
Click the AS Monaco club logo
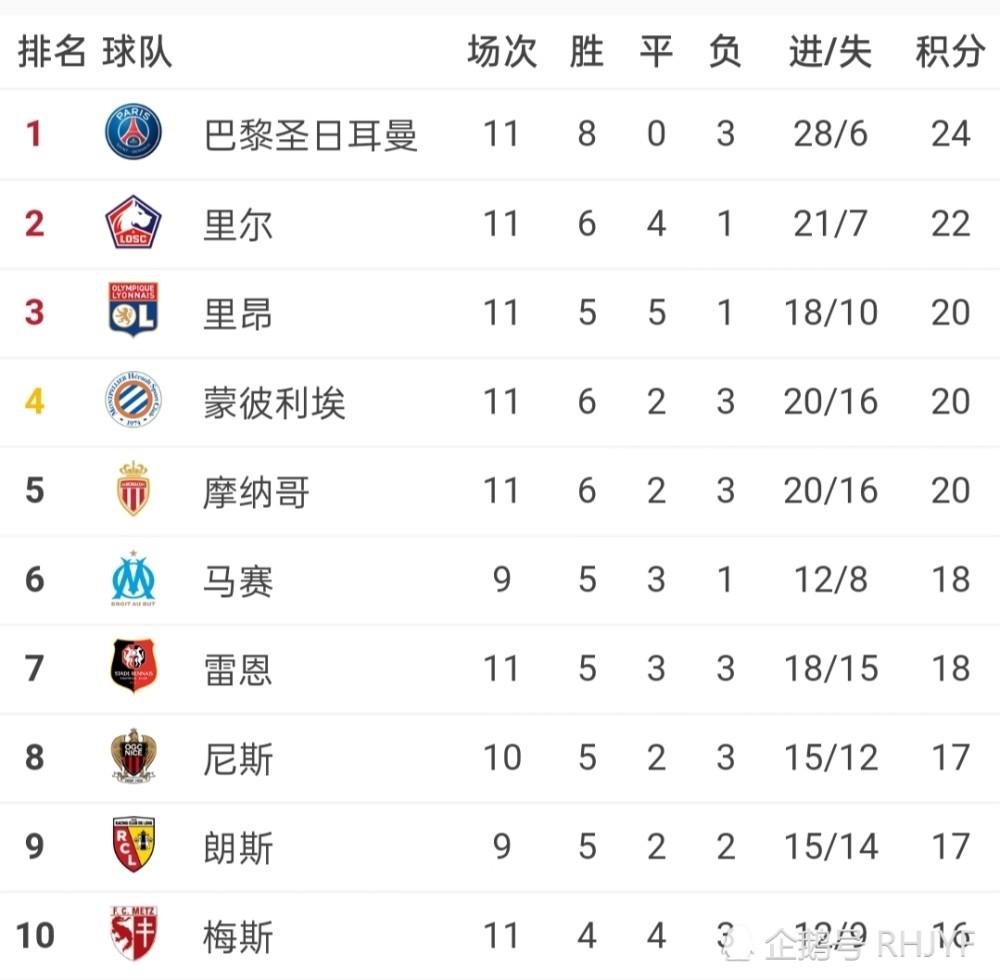coord(133,489)
